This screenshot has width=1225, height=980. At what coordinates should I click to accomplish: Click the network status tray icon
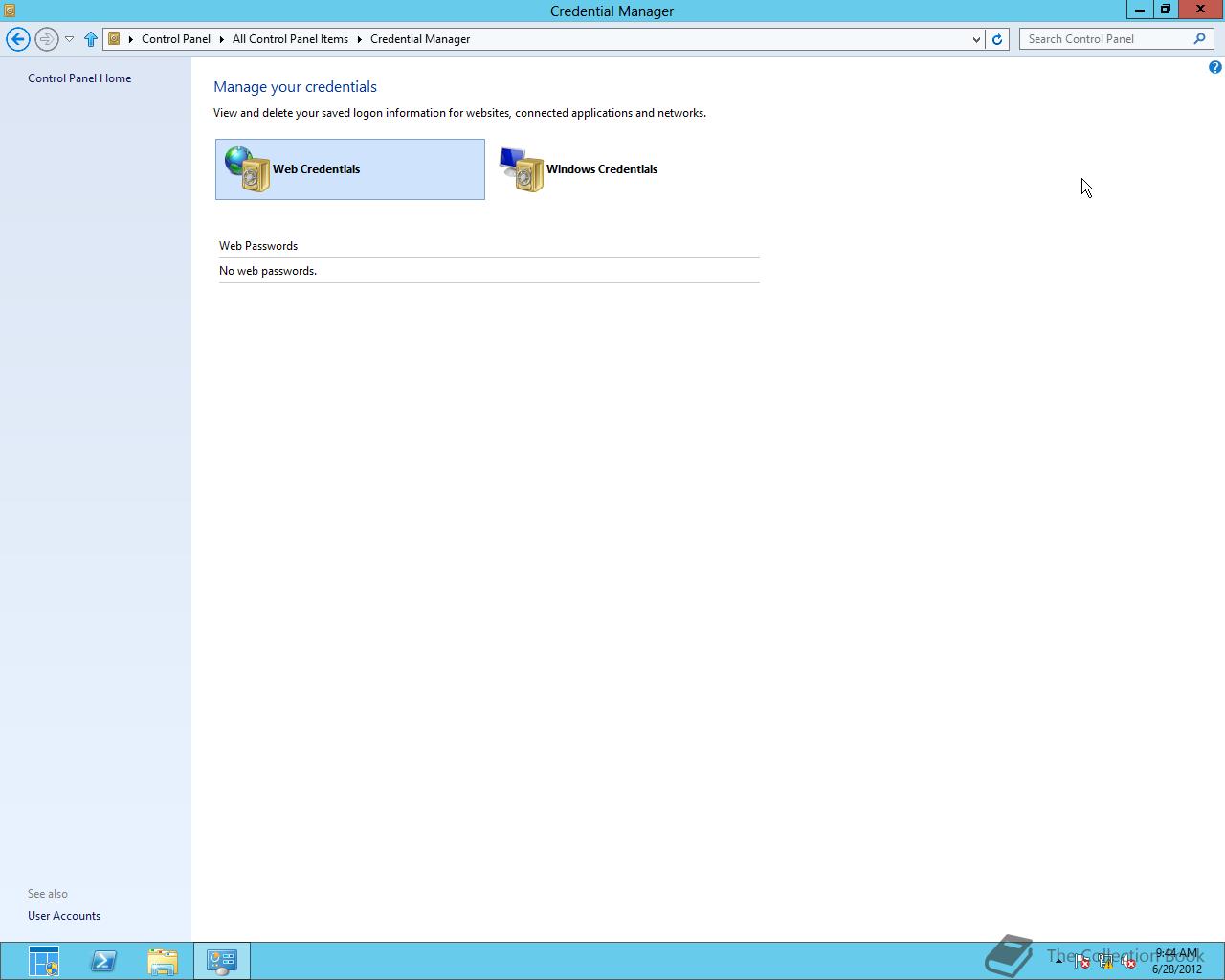(1105, 962)
